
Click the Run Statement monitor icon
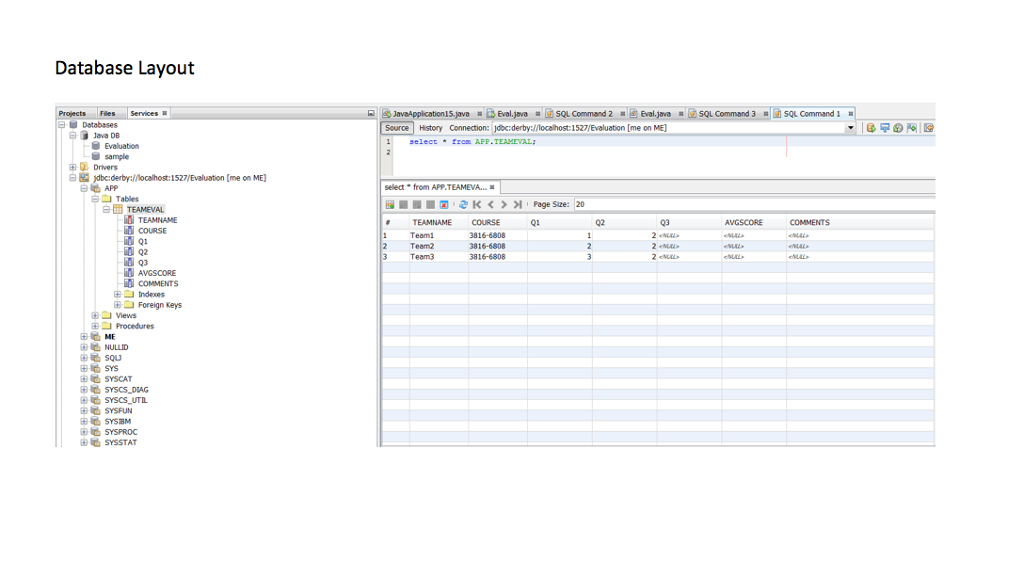(x=884, y=128)
